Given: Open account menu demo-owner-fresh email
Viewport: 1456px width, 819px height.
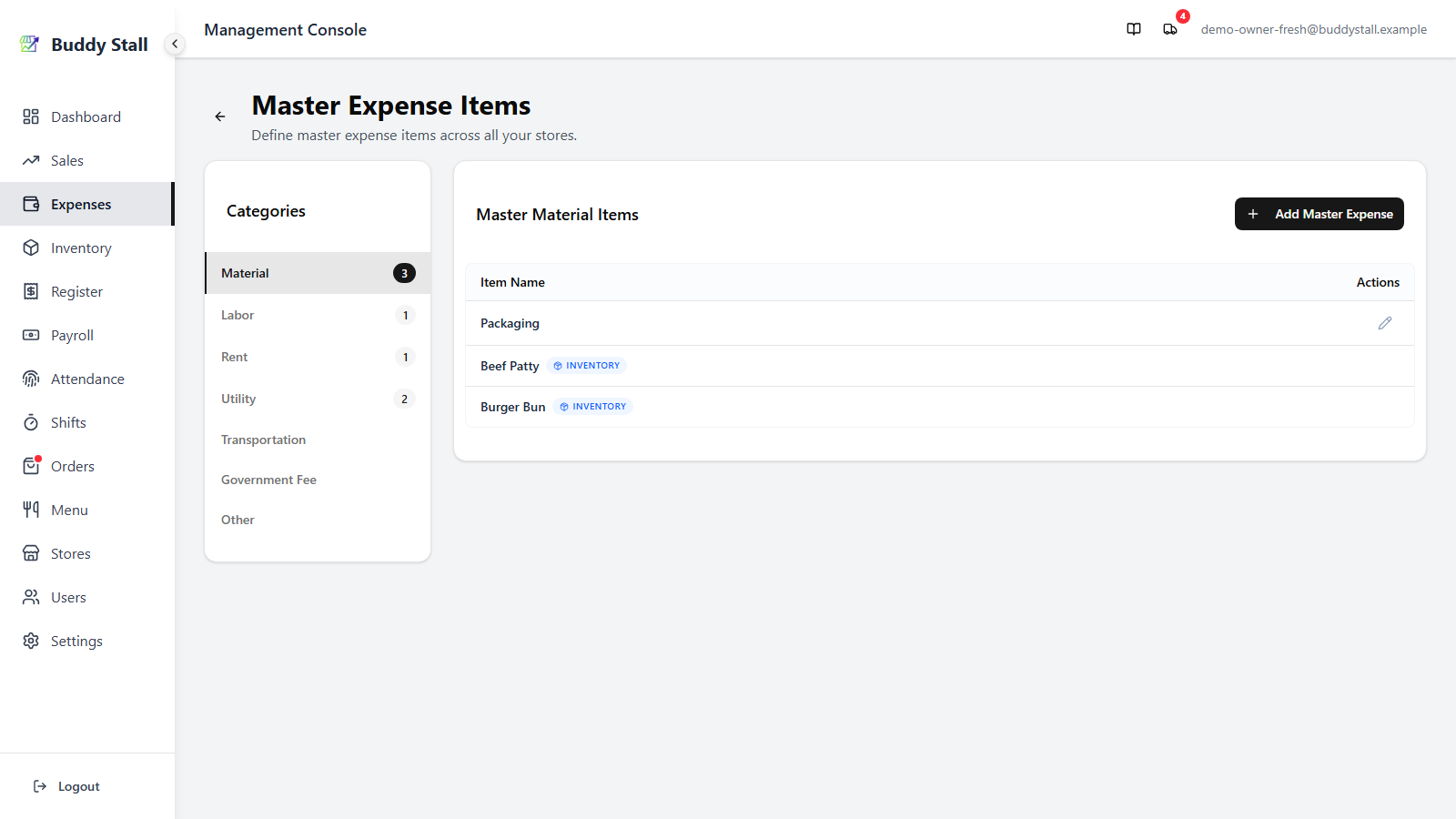Looking at the screenshot, I should point(1314,29).
